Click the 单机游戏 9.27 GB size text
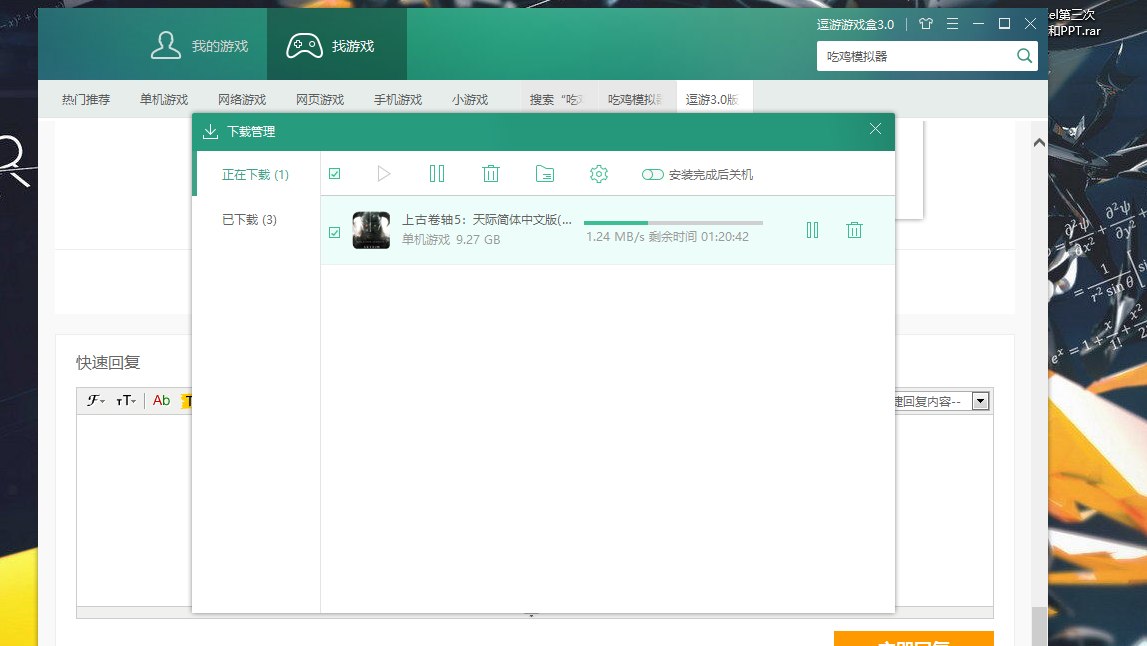1147x646 pixels. pos(451,239)
